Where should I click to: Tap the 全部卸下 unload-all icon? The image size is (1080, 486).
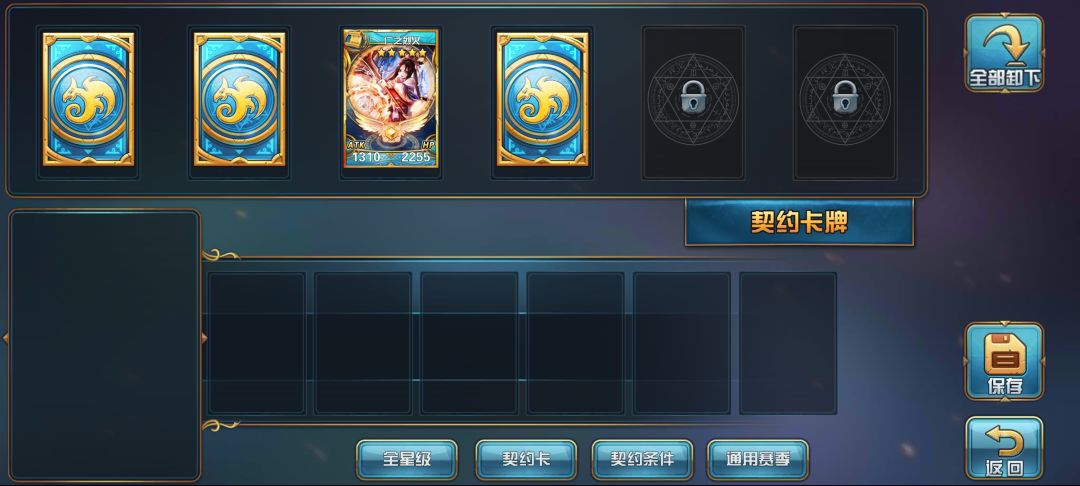[x=1004, y=53]
